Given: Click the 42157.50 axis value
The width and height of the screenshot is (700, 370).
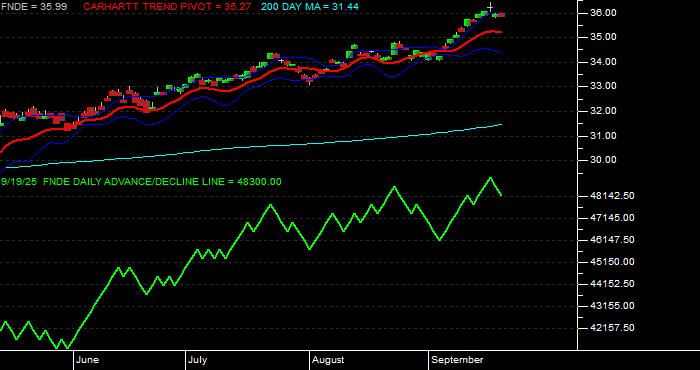Looking at the screenshot, I should (612, 328).
